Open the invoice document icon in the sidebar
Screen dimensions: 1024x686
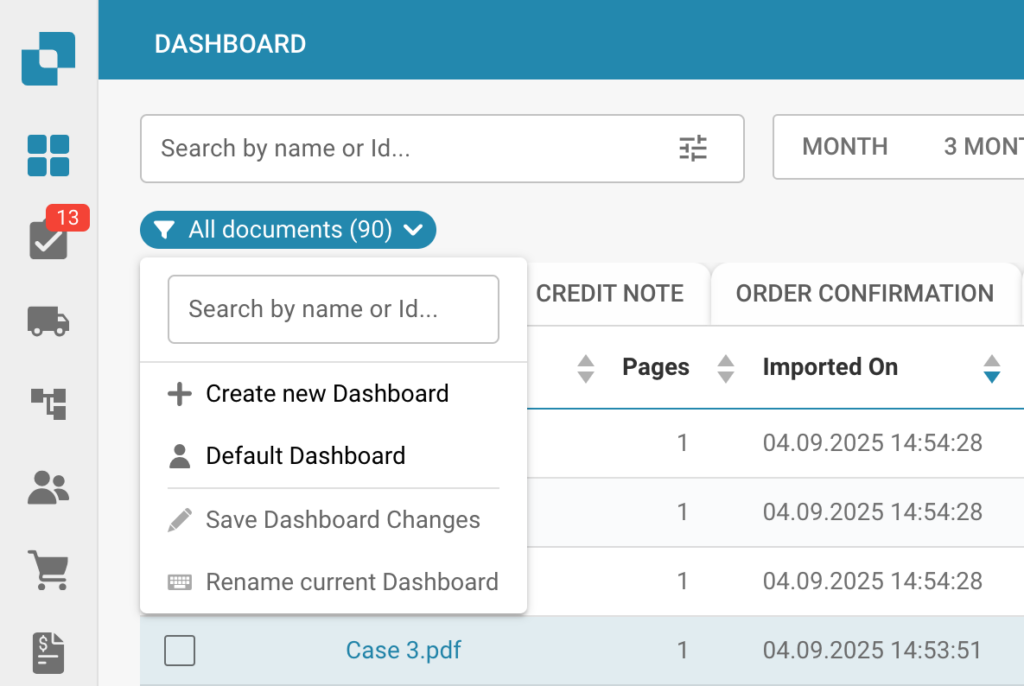(47, 652)
